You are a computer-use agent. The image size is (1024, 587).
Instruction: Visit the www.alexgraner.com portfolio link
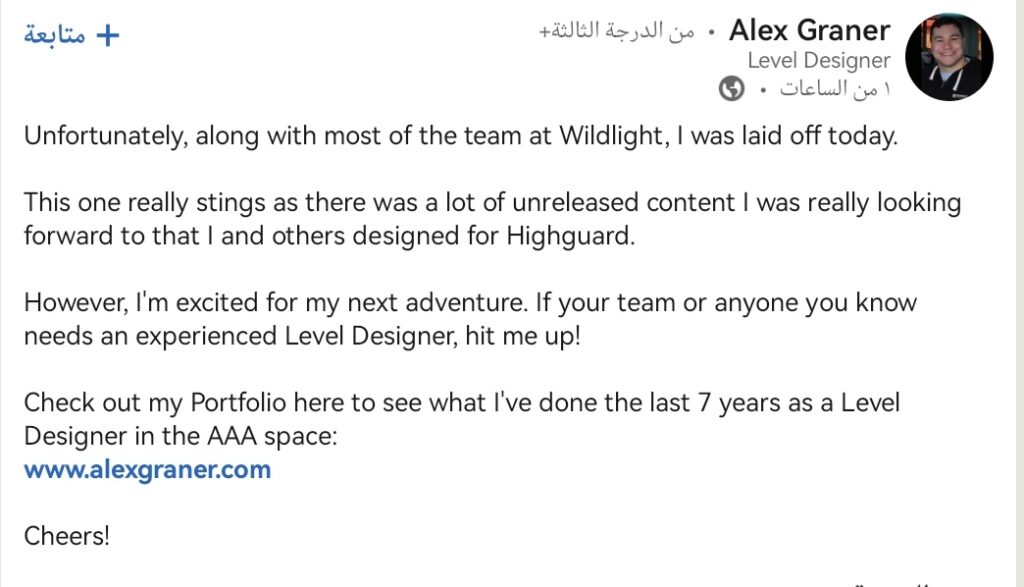tap(147, 469)
